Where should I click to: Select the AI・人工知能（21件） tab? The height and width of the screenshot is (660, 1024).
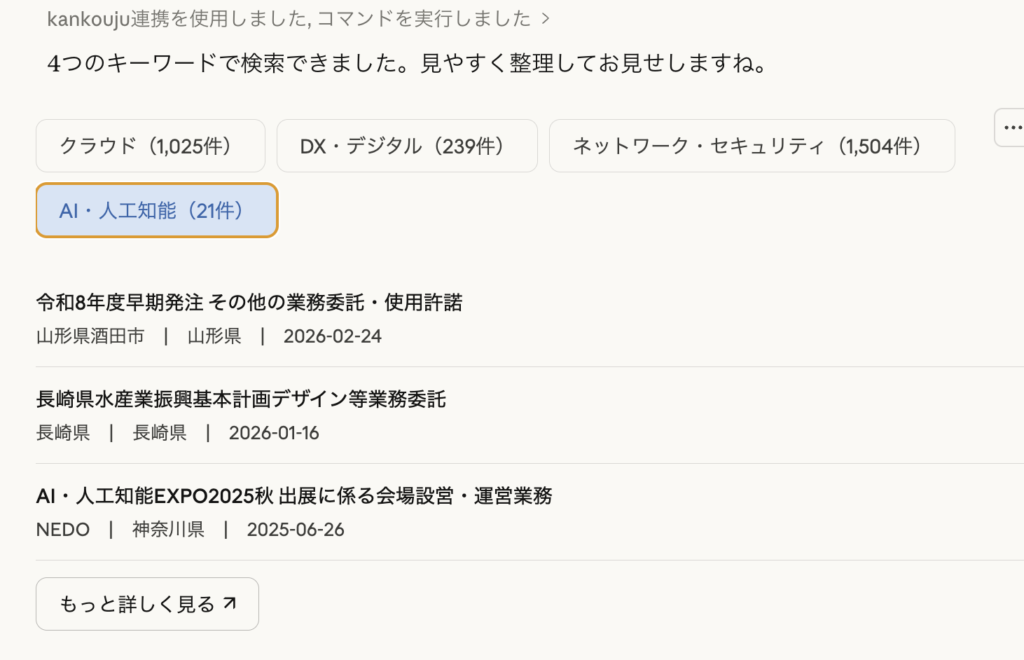pyautogui.click(x=156, y=210)
